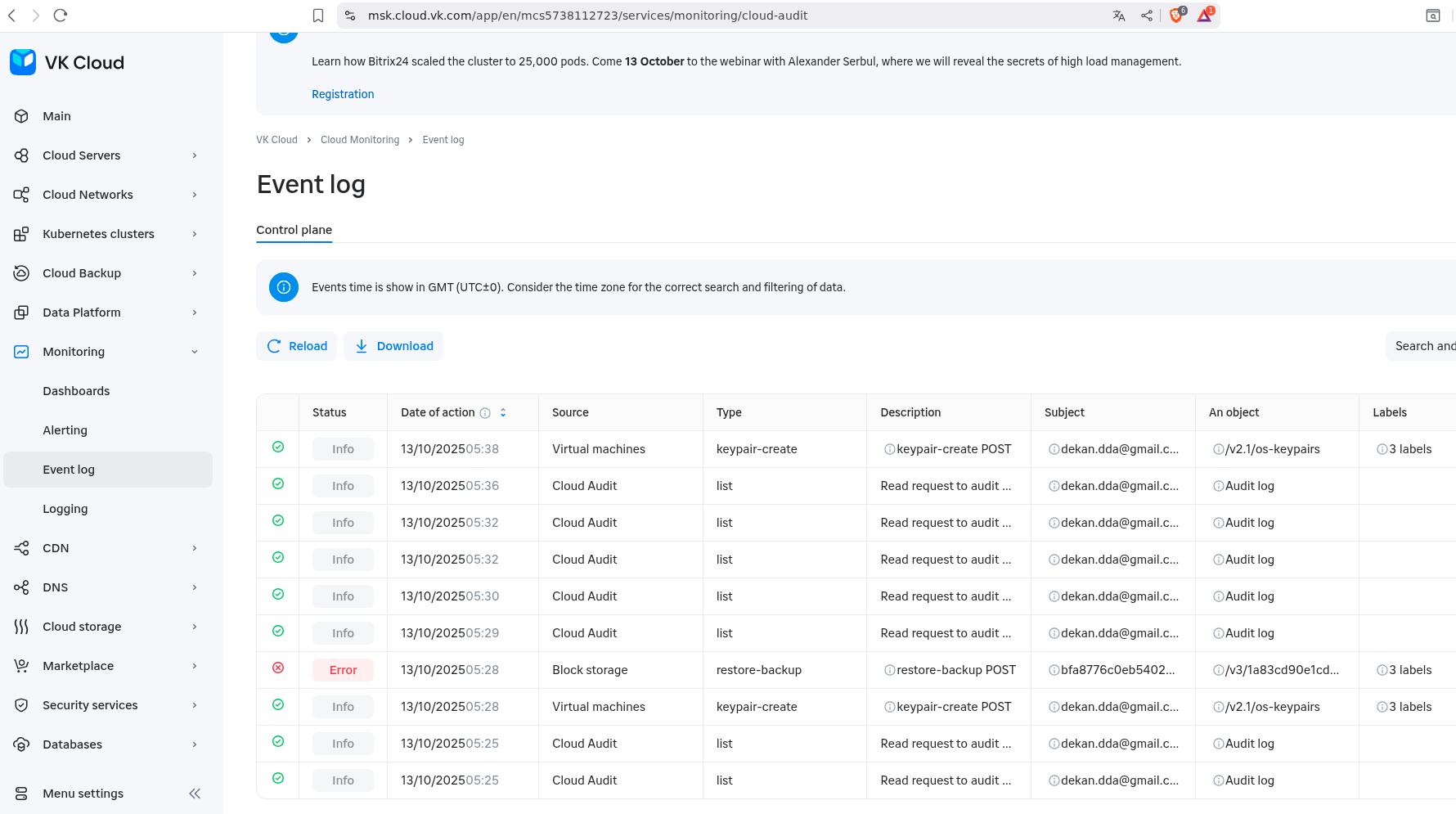This screenshot has width=1456, height=814.
Task: Collapse the Monitoring section chevron
Action: (x=195, y=352)
